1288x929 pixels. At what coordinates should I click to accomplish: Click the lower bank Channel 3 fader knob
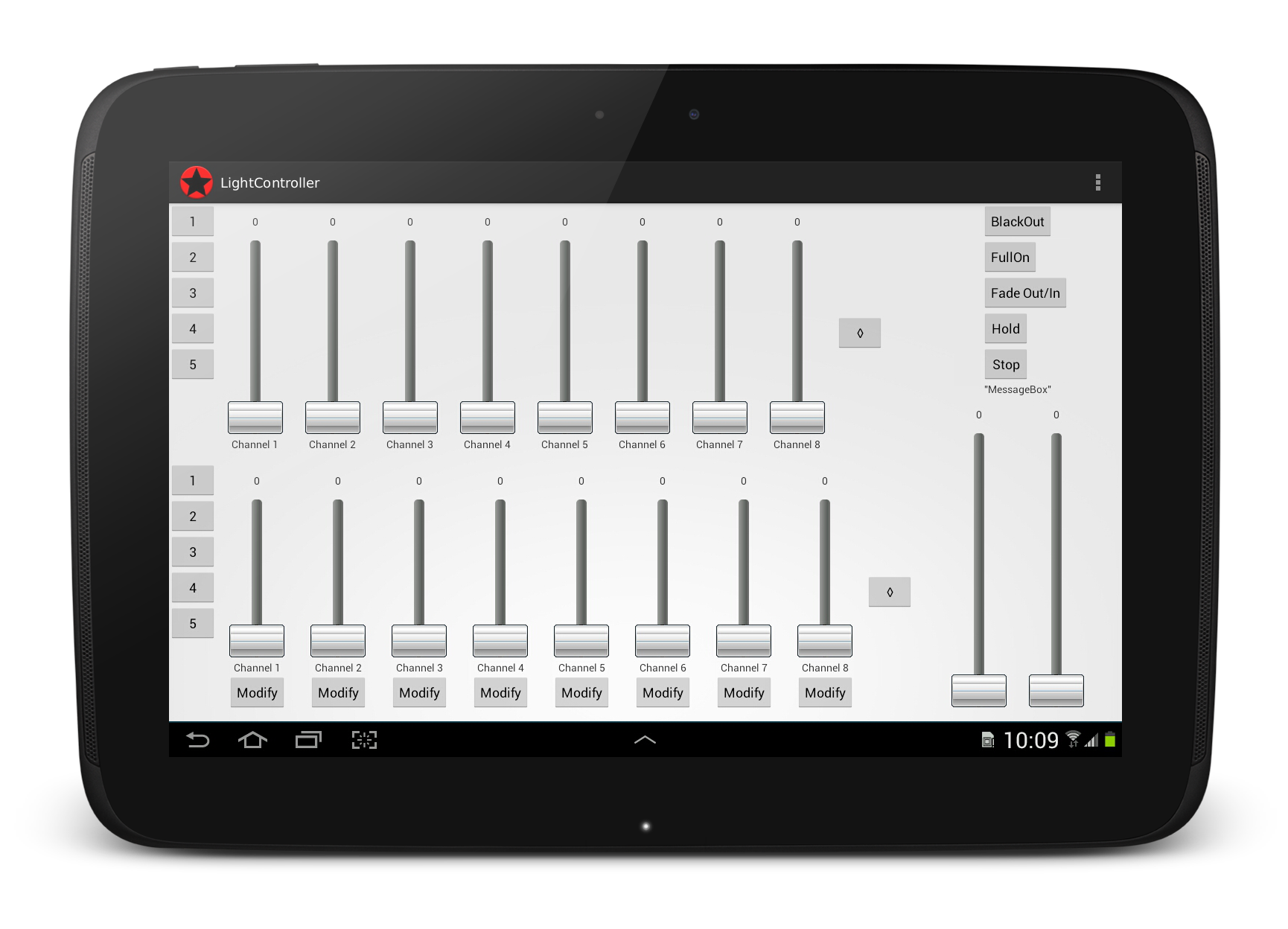point(419,641)
